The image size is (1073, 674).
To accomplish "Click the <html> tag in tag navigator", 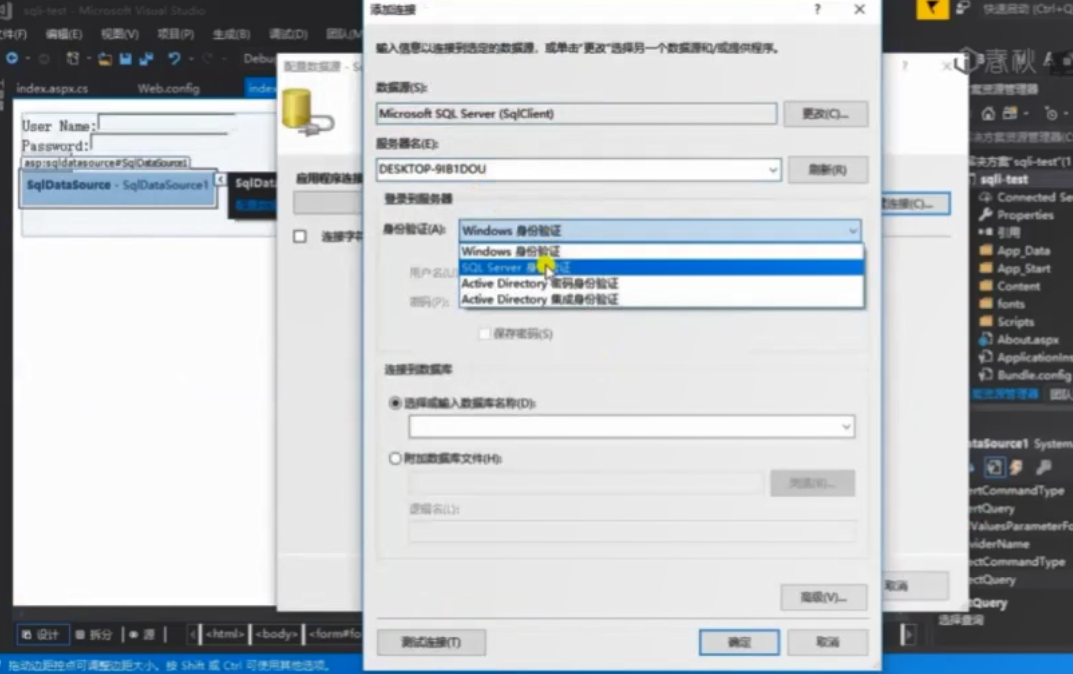I will [x=225, y=634].
